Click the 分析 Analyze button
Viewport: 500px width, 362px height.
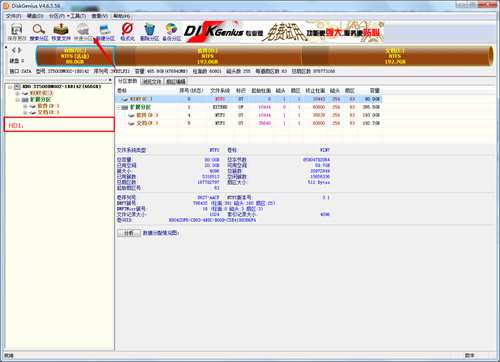tap(129, 233)
